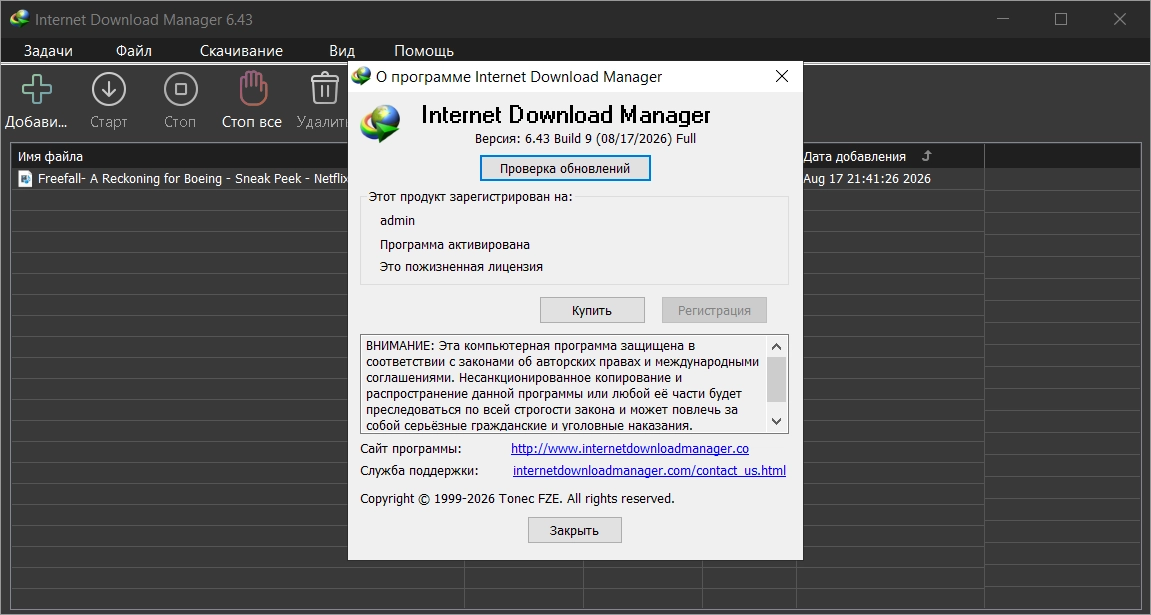This screenshot has height=615, width=1151.
Task: Click the IDM icon in main window title bar
Action: 20,18
